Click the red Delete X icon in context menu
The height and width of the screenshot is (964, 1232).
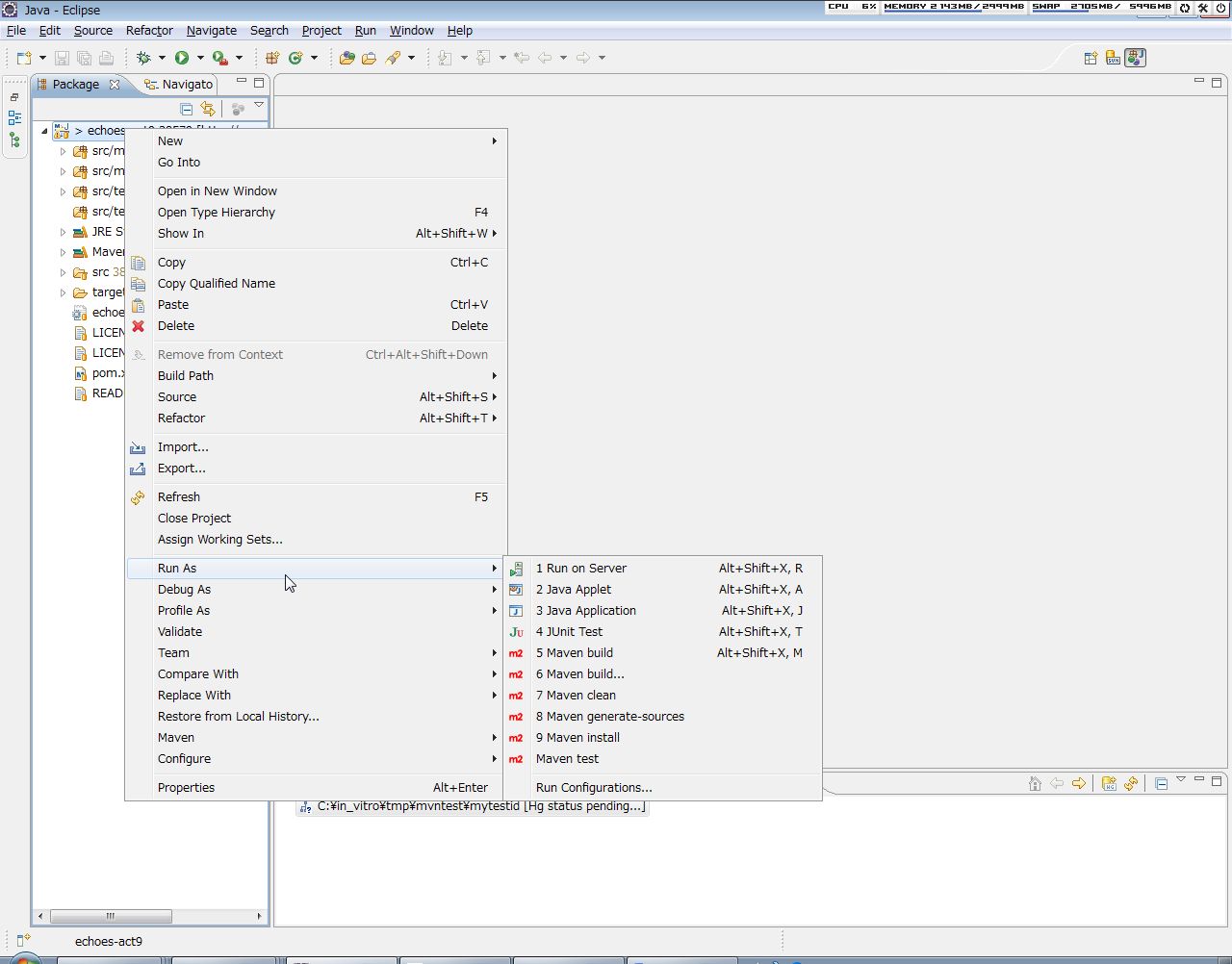pyautogui.click(x=139, y=326)
